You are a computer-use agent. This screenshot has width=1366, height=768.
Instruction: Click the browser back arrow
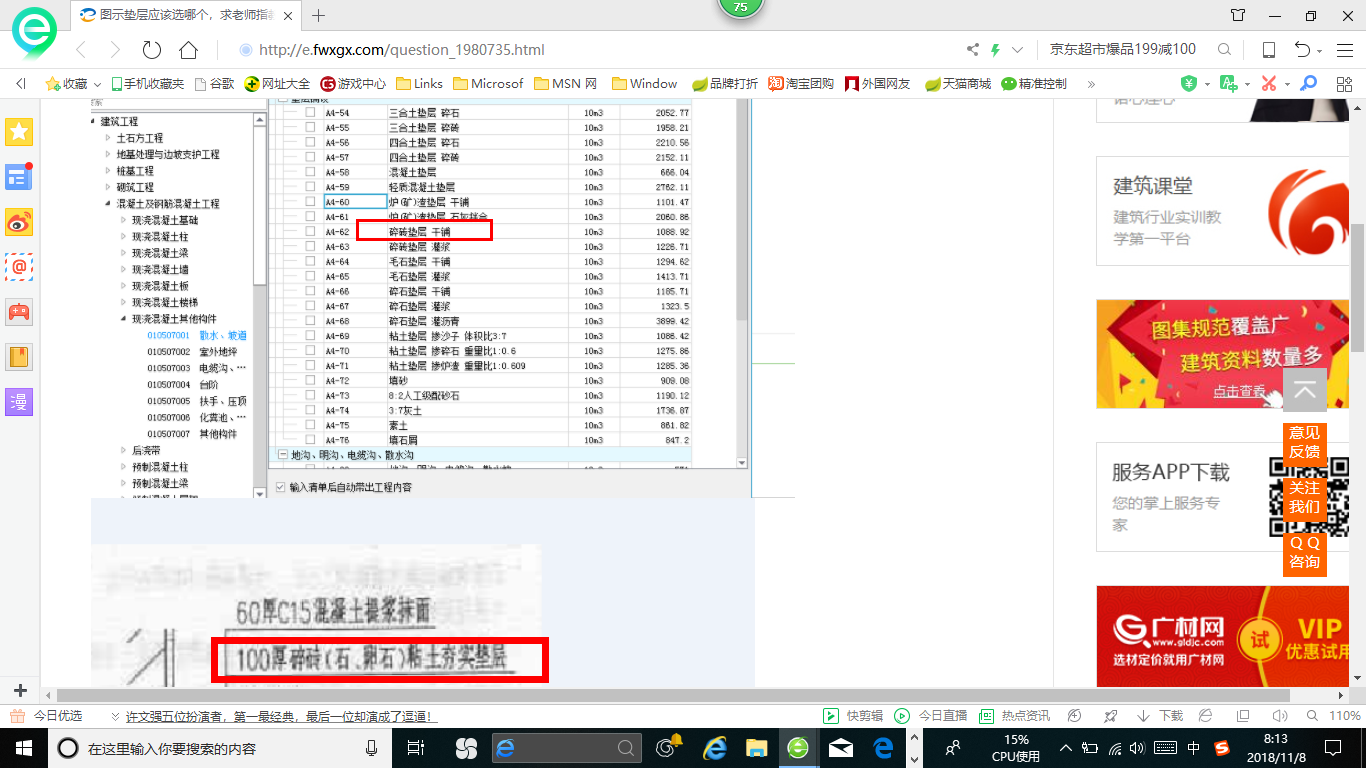(82, 50)
